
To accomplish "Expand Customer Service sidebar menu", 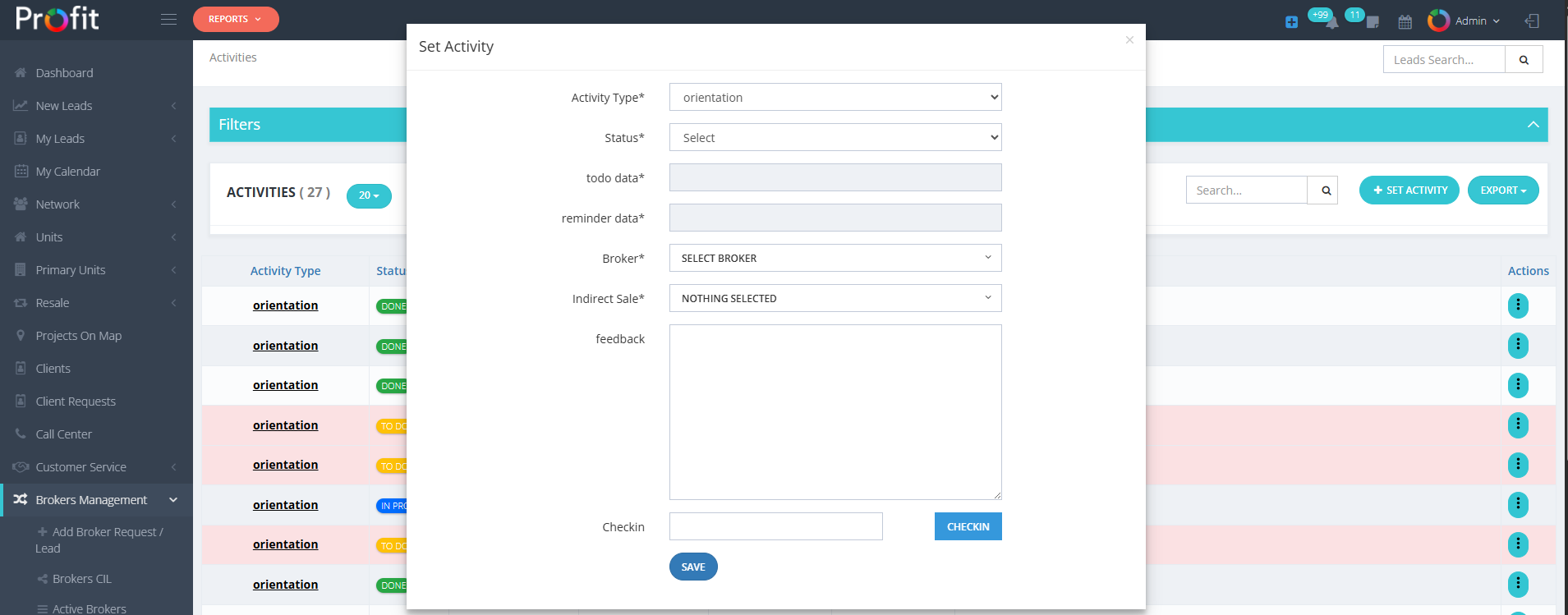I will pyautogui.click(x=96, y=467).
